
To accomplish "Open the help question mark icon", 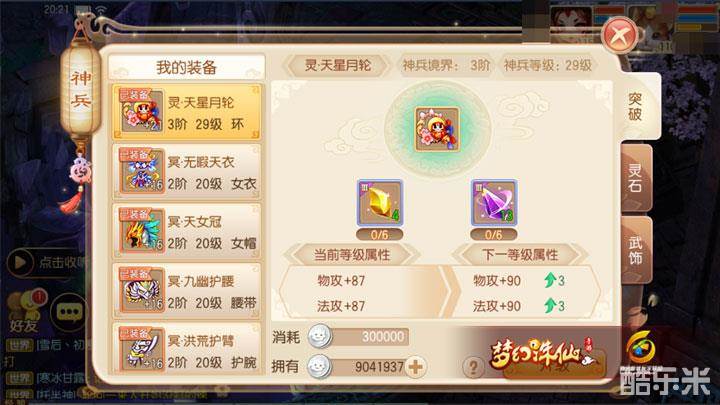I will click(x=473, y=367).
